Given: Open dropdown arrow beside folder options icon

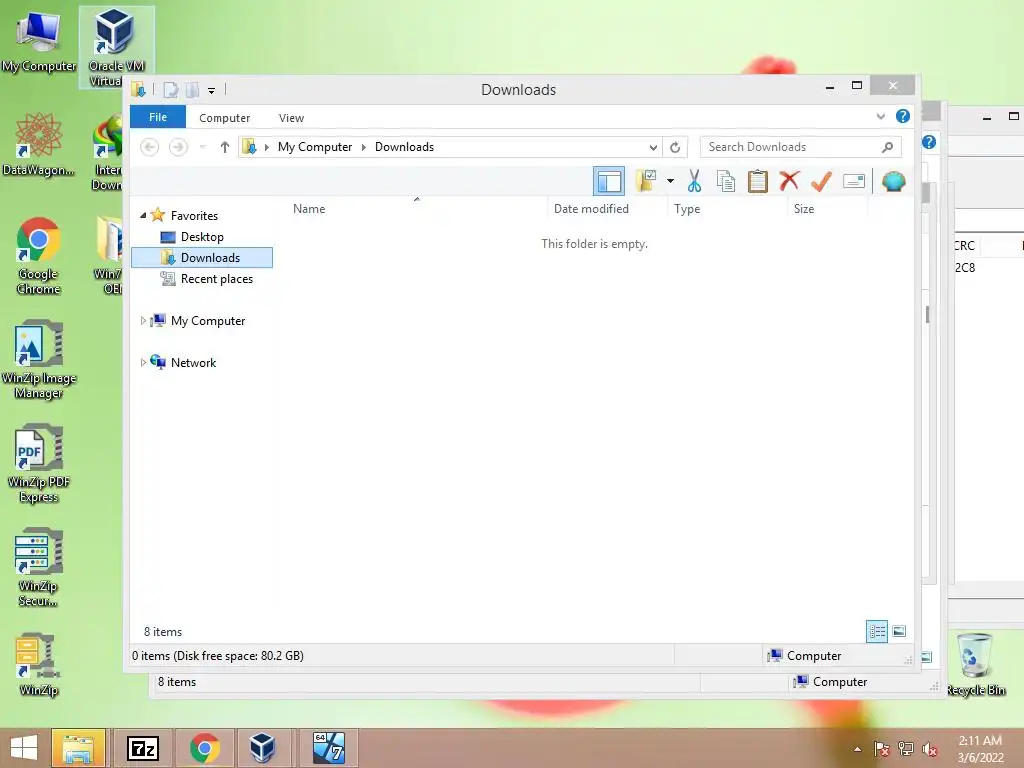Looking at the screenshot, I should tap(670, 181).
